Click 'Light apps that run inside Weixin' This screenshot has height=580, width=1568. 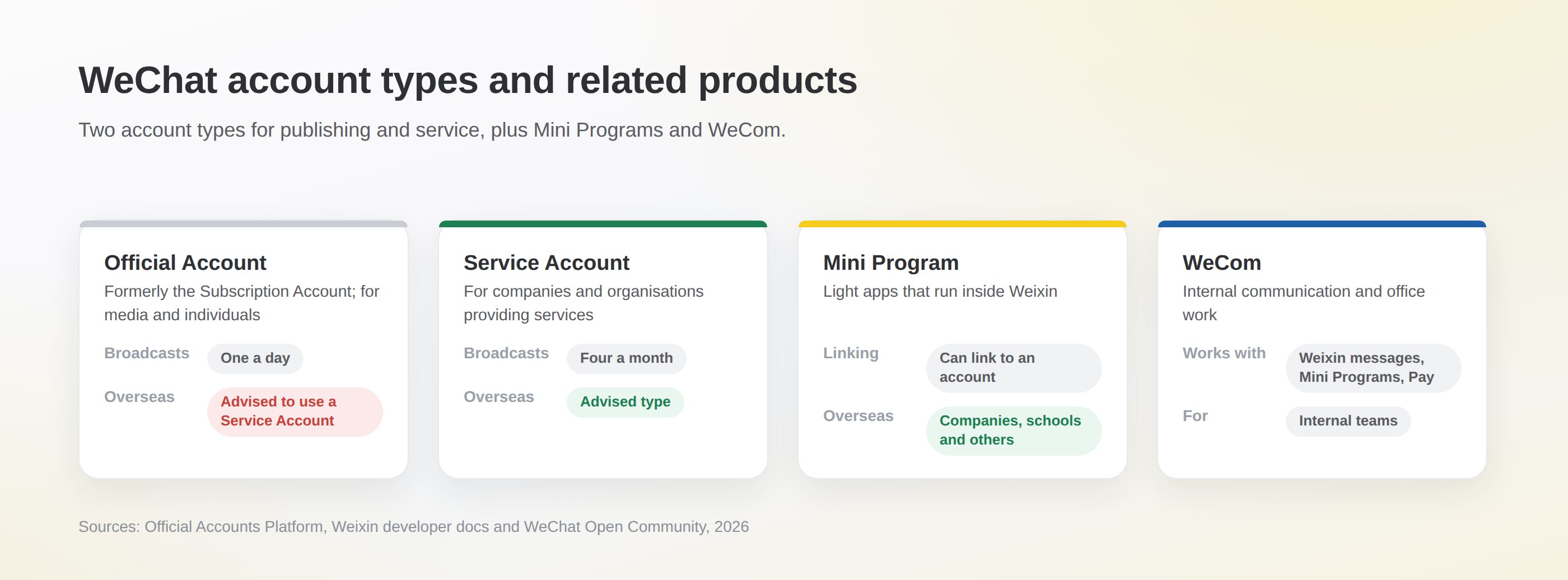(x=940, y=292)
